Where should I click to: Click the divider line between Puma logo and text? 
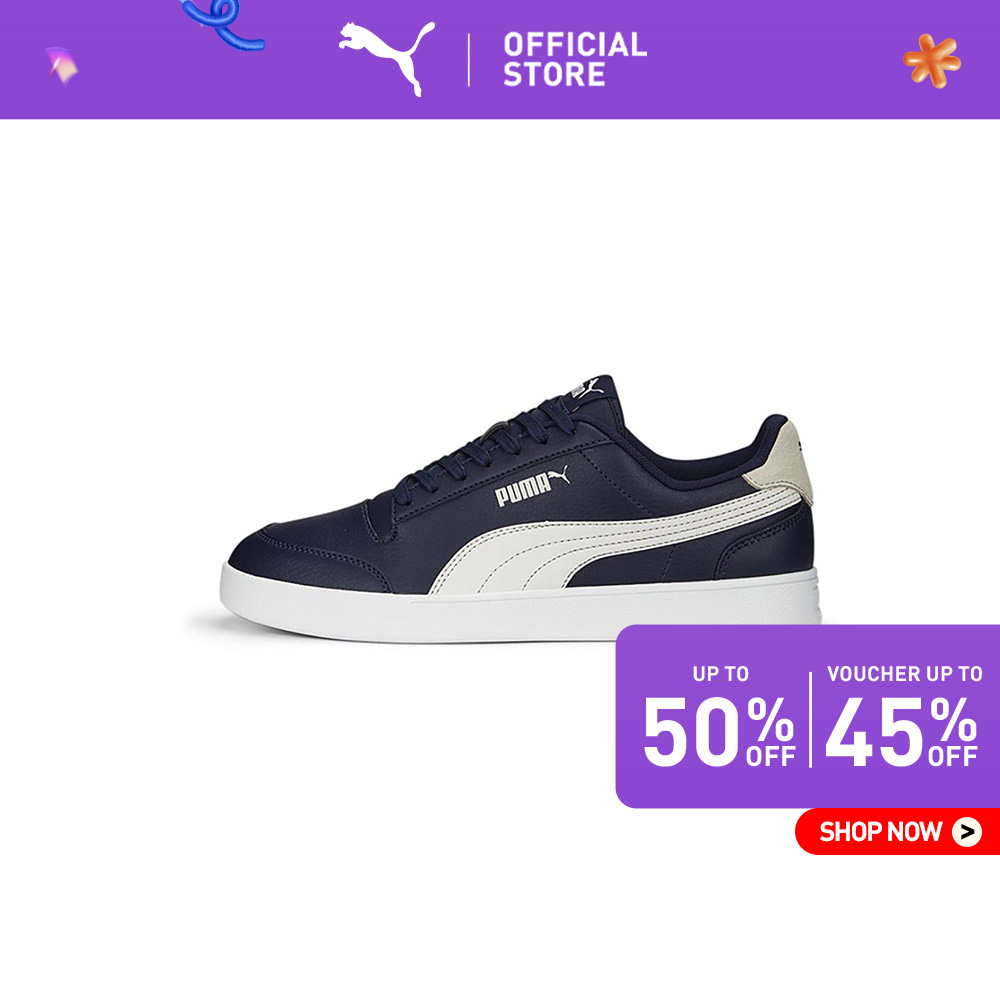(x=469, y=60)
